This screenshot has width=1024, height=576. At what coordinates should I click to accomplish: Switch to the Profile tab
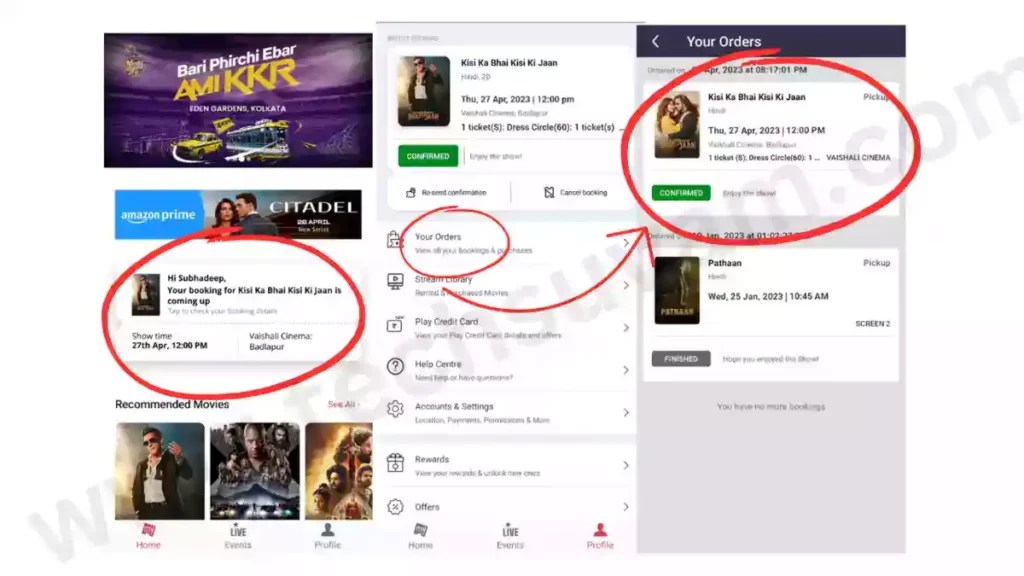click(x=599, y=528)
